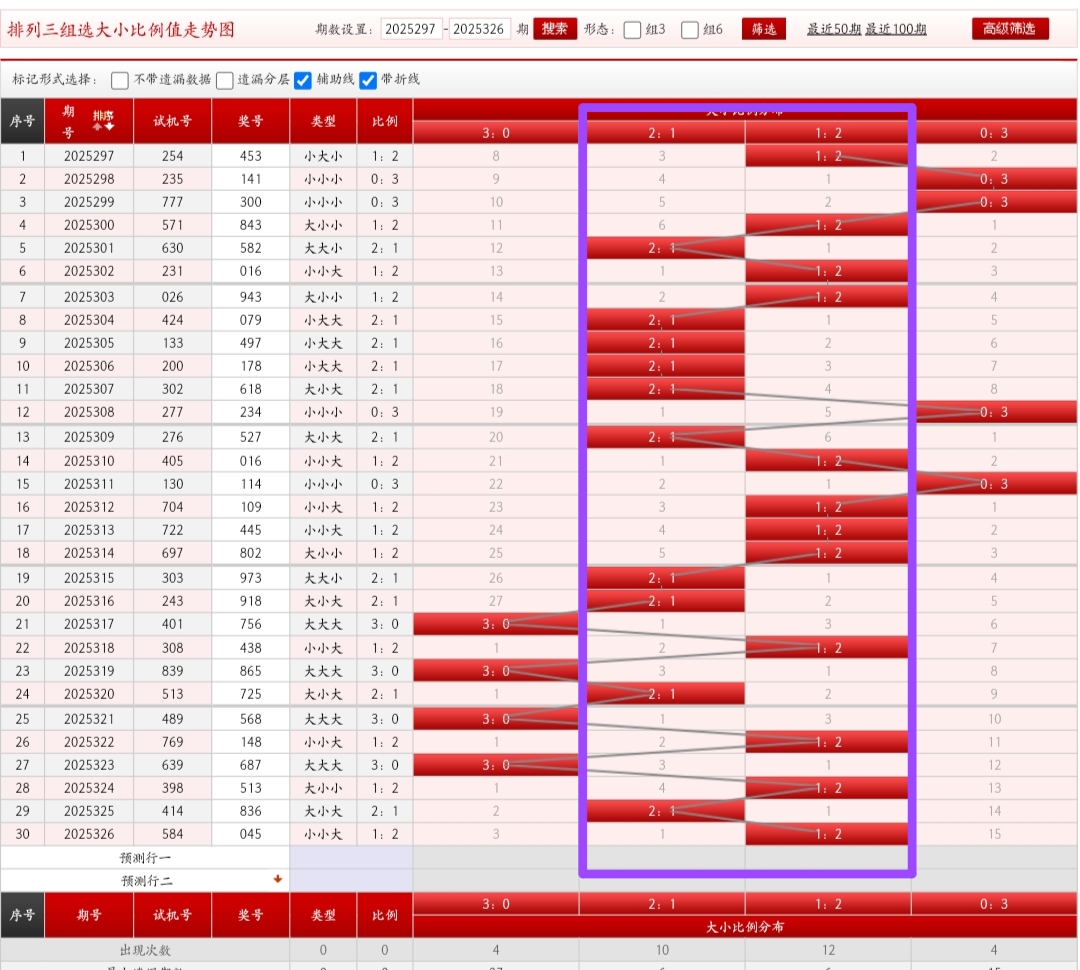Viewport: 1080px width, 970px height.
Task: Click the top 0:3 column header
Action: pos(993,133)
